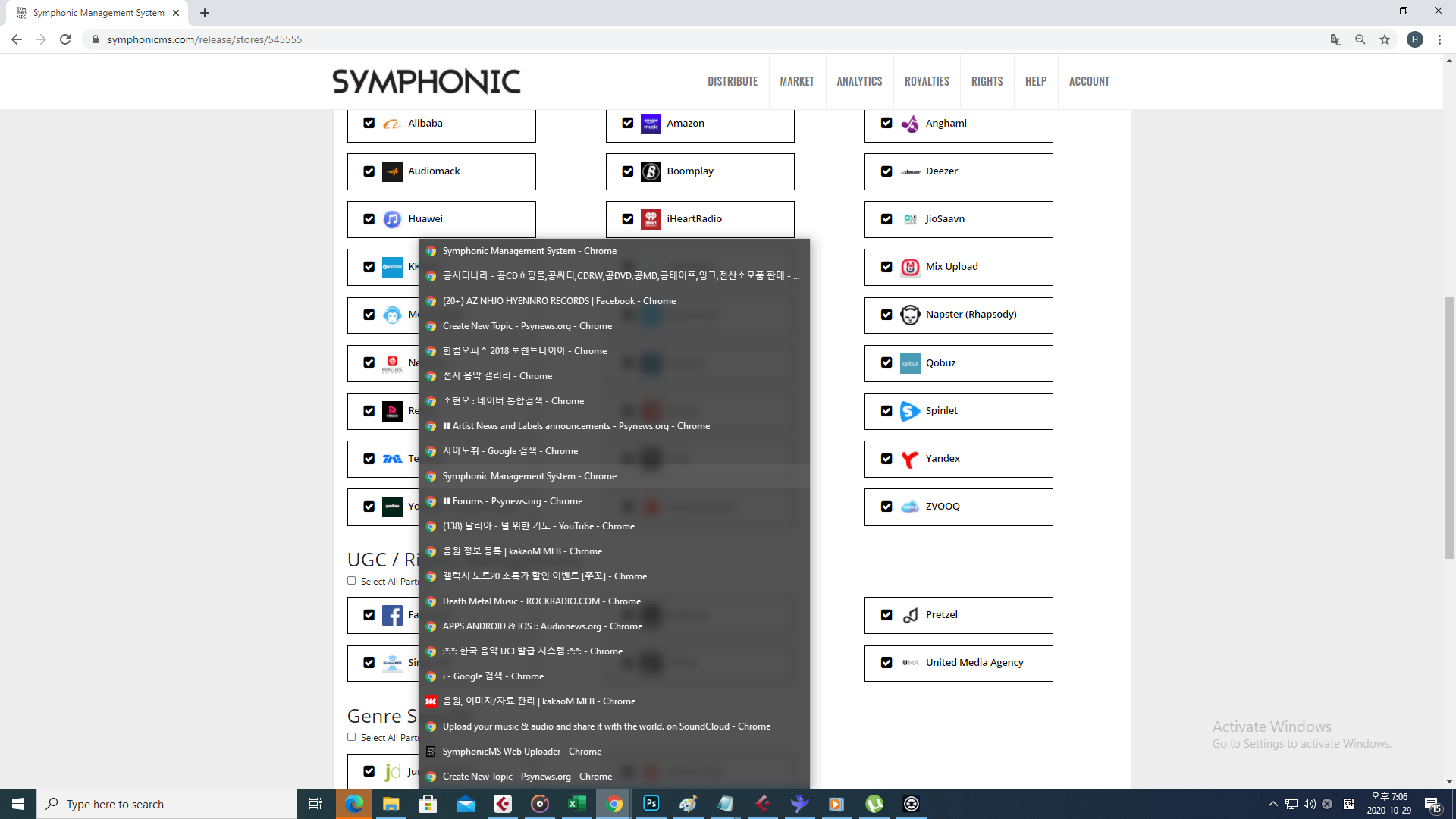This screenshot has width=1456, height=819.
Task: Click the Amazon Music logo icon
Action: click(651, 124)
